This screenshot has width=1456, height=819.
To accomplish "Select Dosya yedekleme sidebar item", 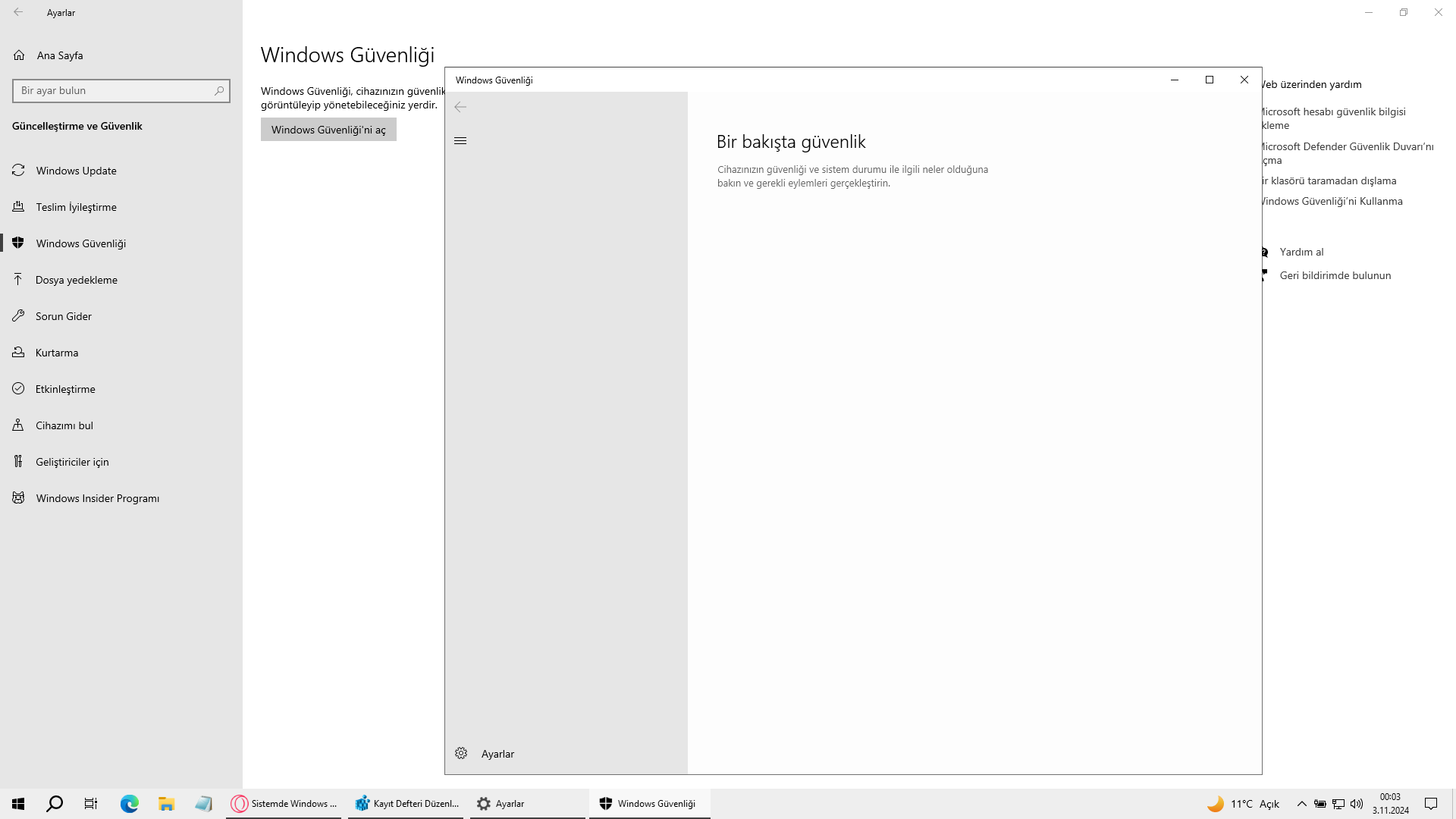I will coord(76,280).
